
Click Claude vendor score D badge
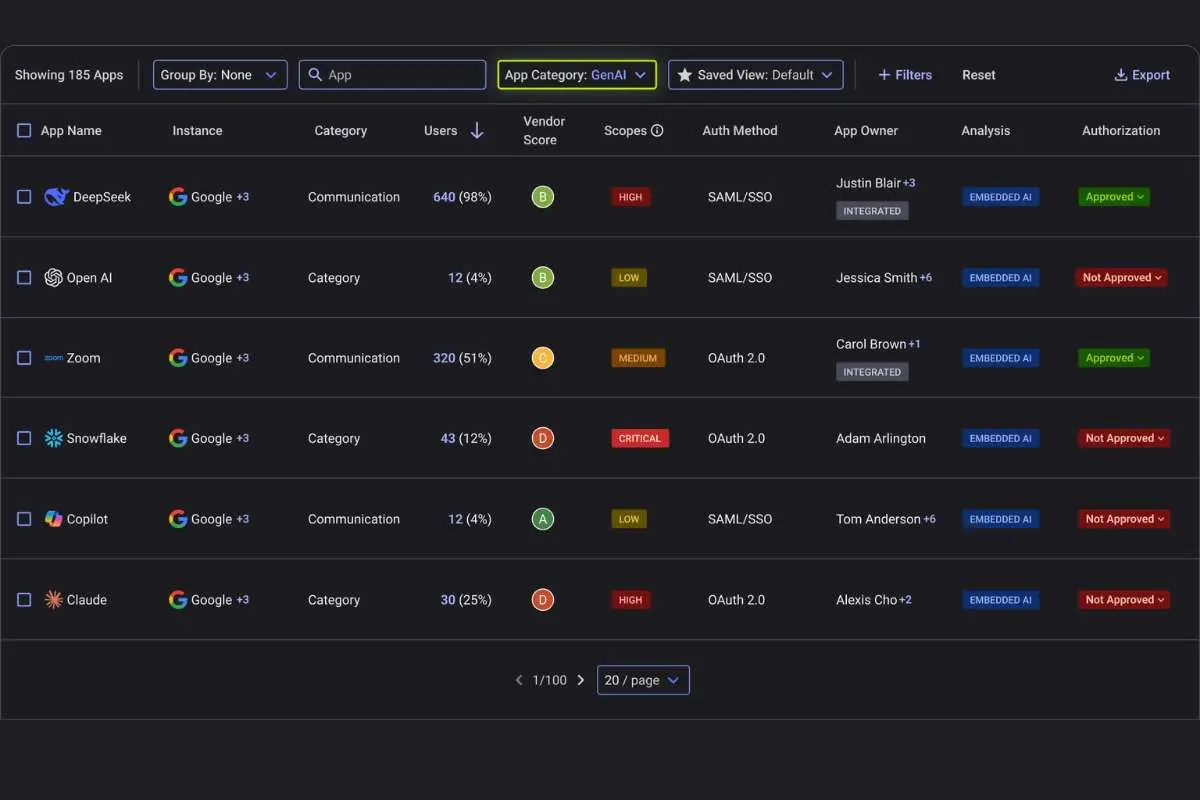542,600
